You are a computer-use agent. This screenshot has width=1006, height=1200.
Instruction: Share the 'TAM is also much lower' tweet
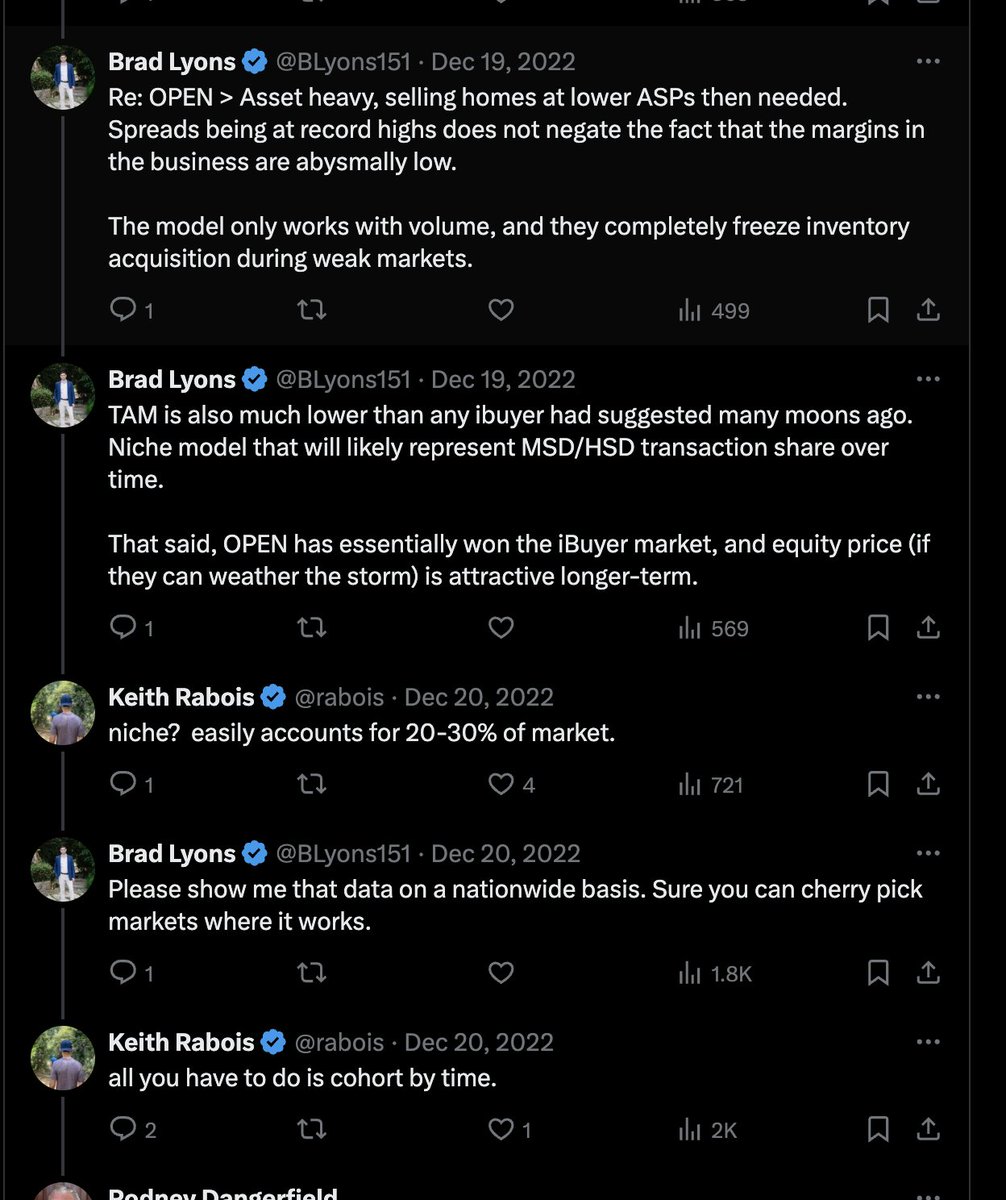coord(928,628)
